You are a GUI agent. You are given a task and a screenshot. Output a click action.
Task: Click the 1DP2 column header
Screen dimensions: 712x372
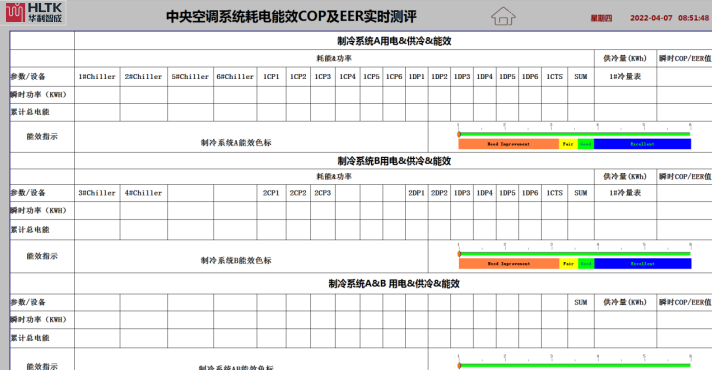click(x=439, y=77)
